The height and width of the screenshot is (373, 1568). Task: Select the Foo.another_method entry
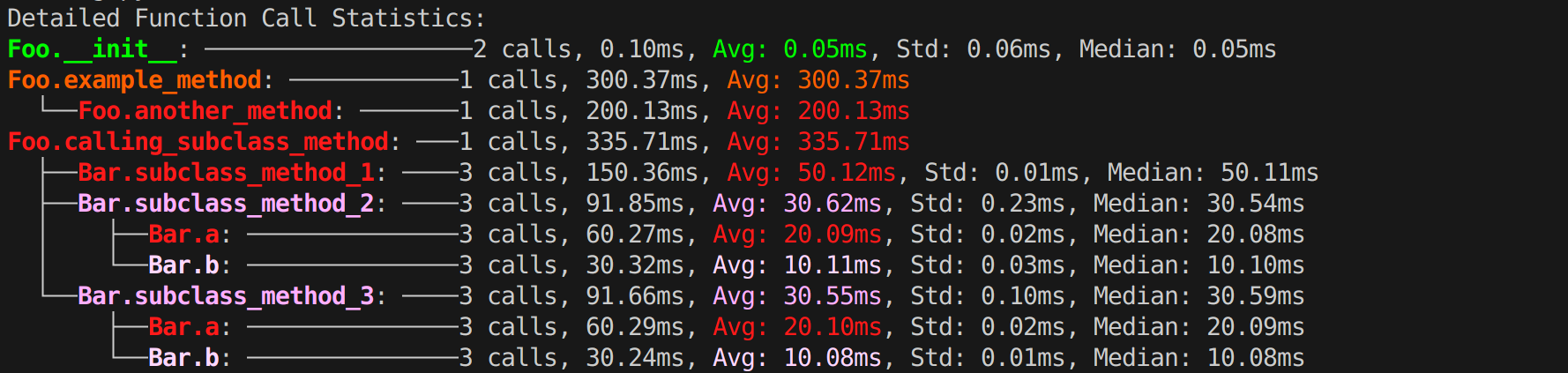coord(205,111)
